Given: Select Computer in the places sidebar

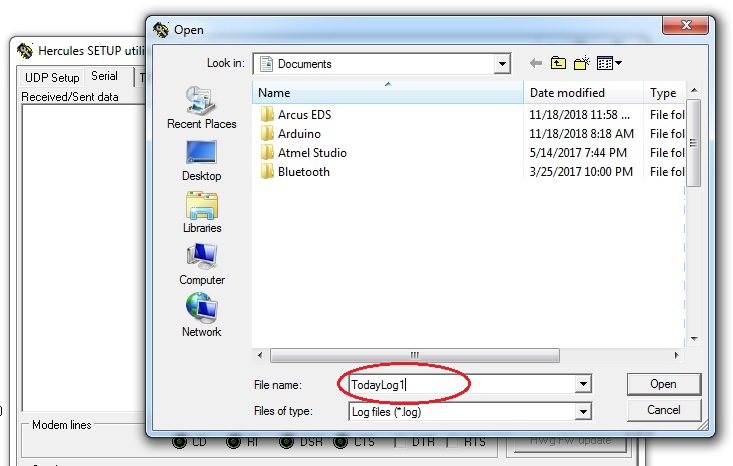Looking at the screenshot, I should pyautogui.click(x=202, y=265).
